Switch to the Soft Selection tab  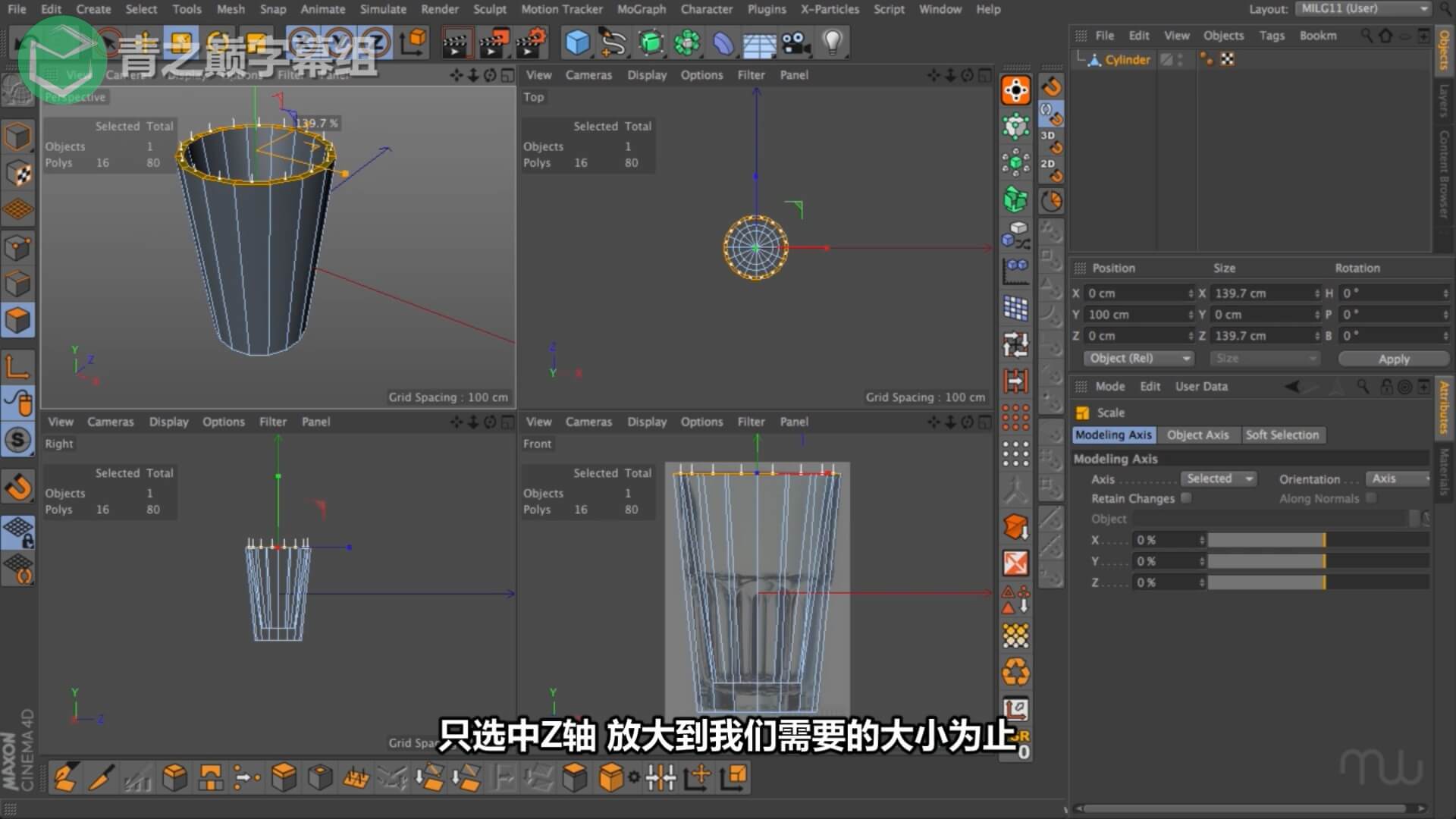(1282, 435)
